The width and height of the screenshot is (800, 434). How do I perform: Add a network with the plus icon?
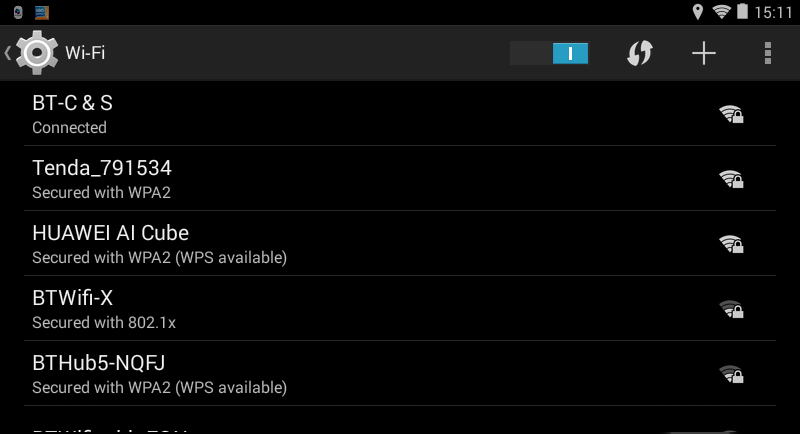pyautogui.click(x=704, y=54)
